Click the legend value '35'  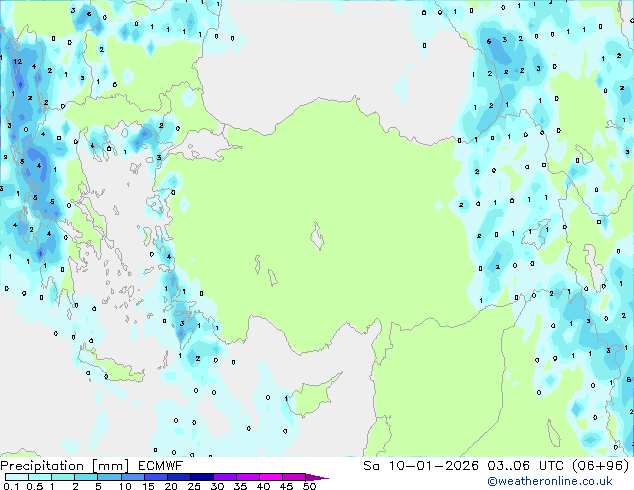pos(240,486)
